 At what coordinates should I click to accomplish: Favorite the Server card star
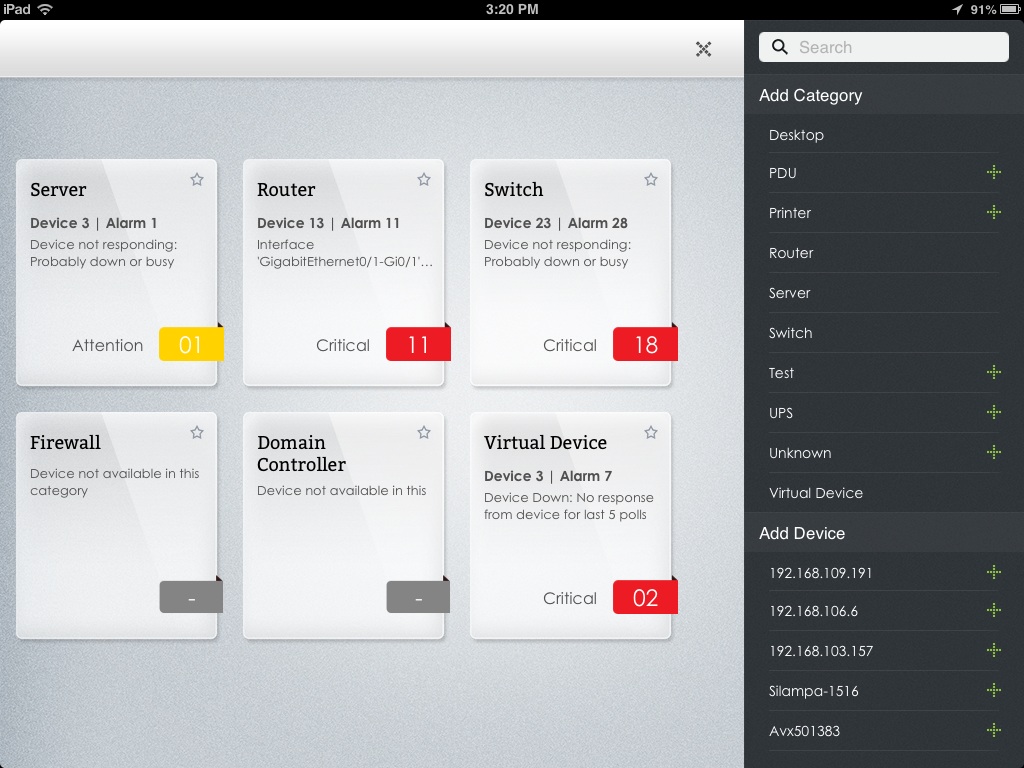click(197, 180)
